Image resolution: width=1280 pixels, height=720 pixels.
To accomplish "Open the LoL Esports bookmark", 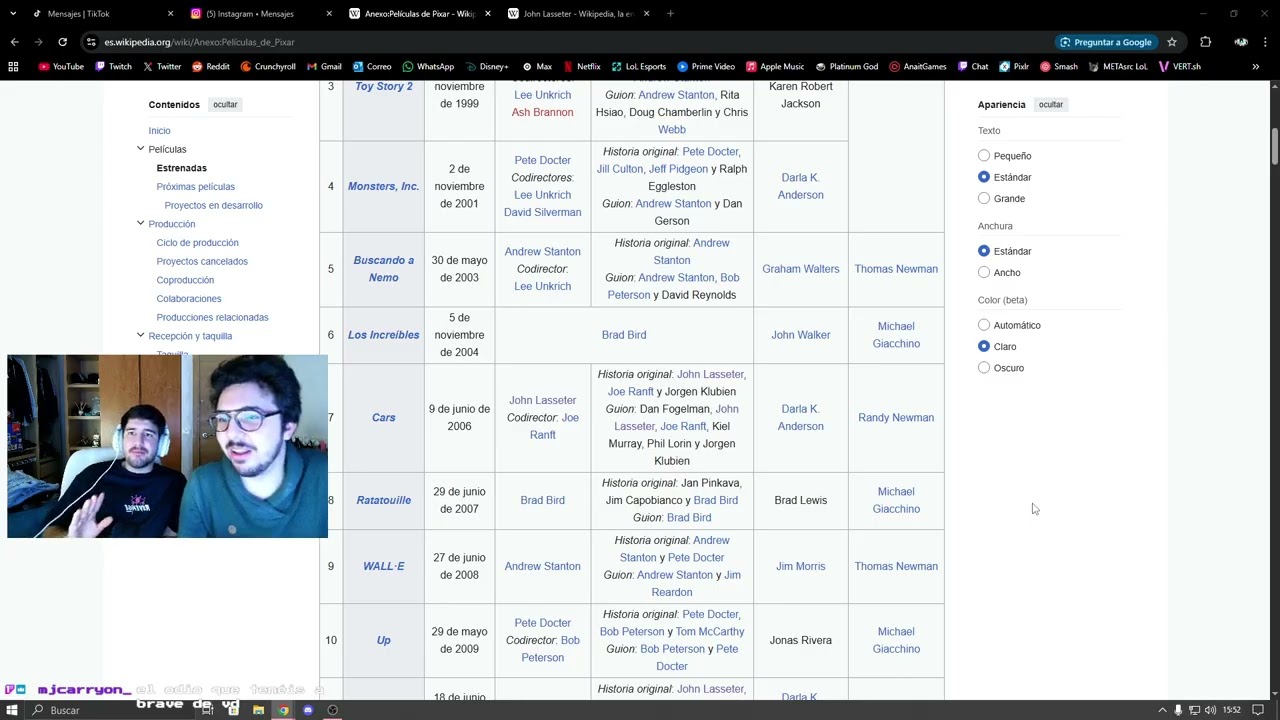I will 638,66.
